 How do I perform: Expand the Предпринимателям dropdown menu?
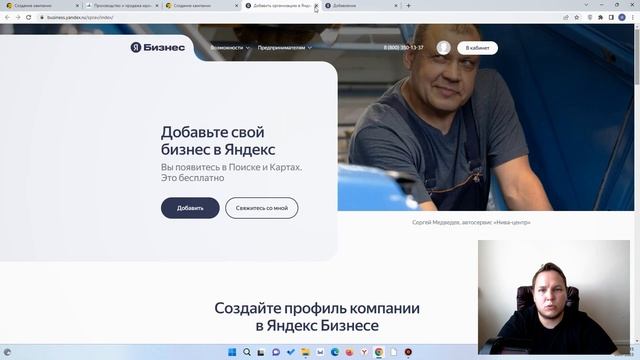click(x=284, y=48)
